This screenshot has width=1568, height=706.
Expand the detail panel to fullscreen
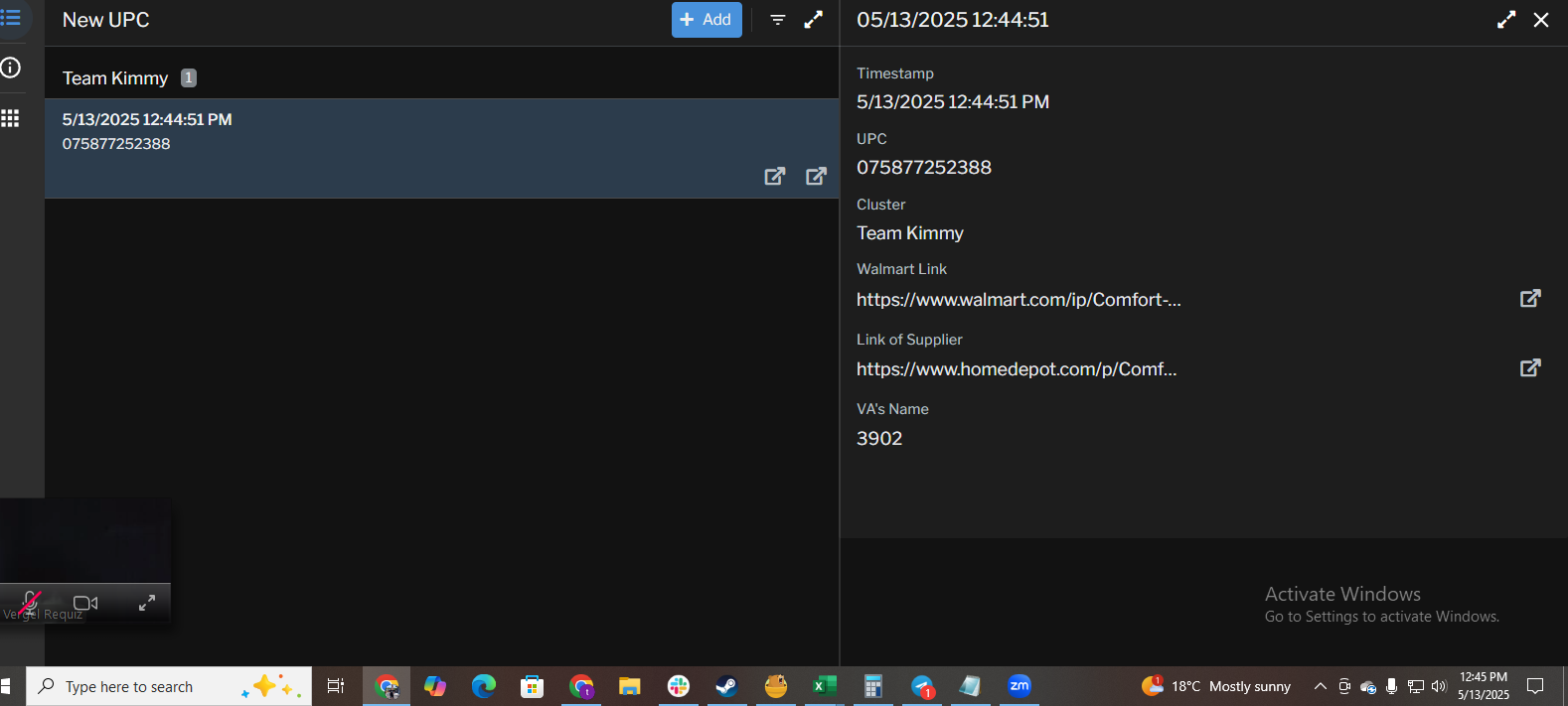click(x=1506, y=20)
